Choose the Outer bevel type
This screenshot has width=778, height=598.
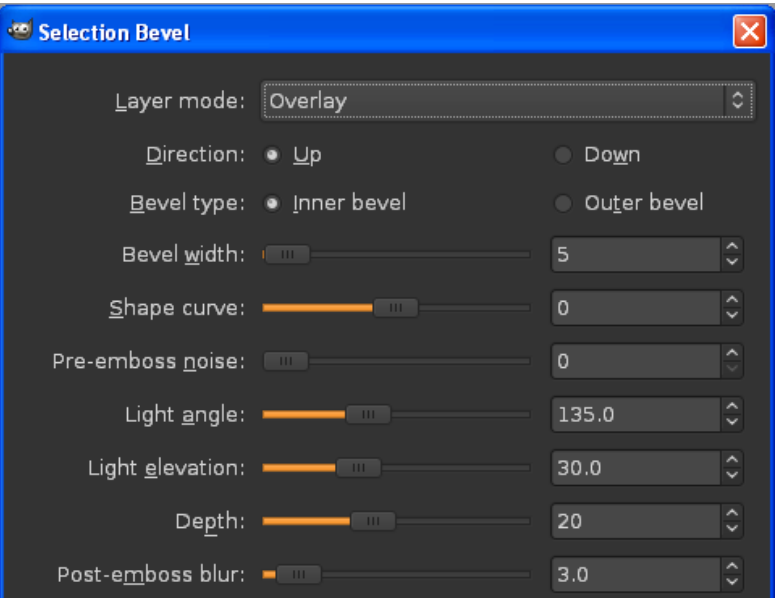point(563,203)
